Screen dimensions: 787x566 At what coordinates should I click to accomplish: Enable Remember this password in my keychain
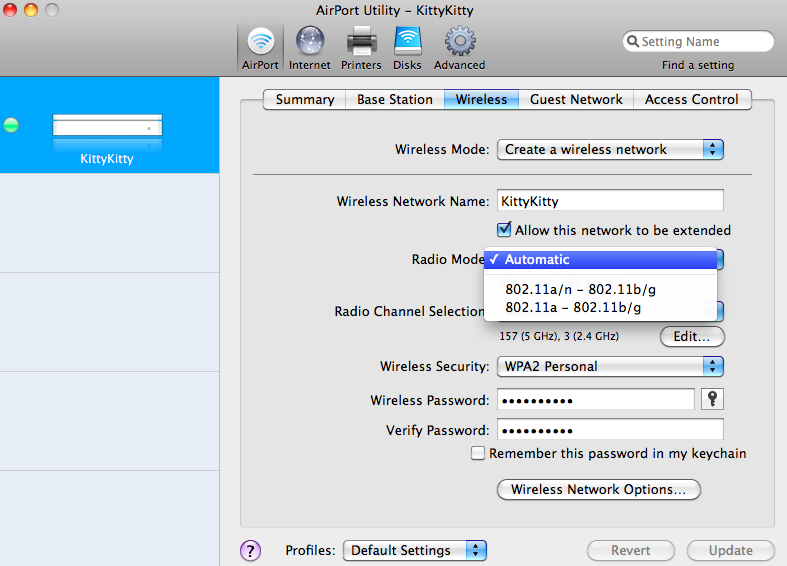point(478,453)
